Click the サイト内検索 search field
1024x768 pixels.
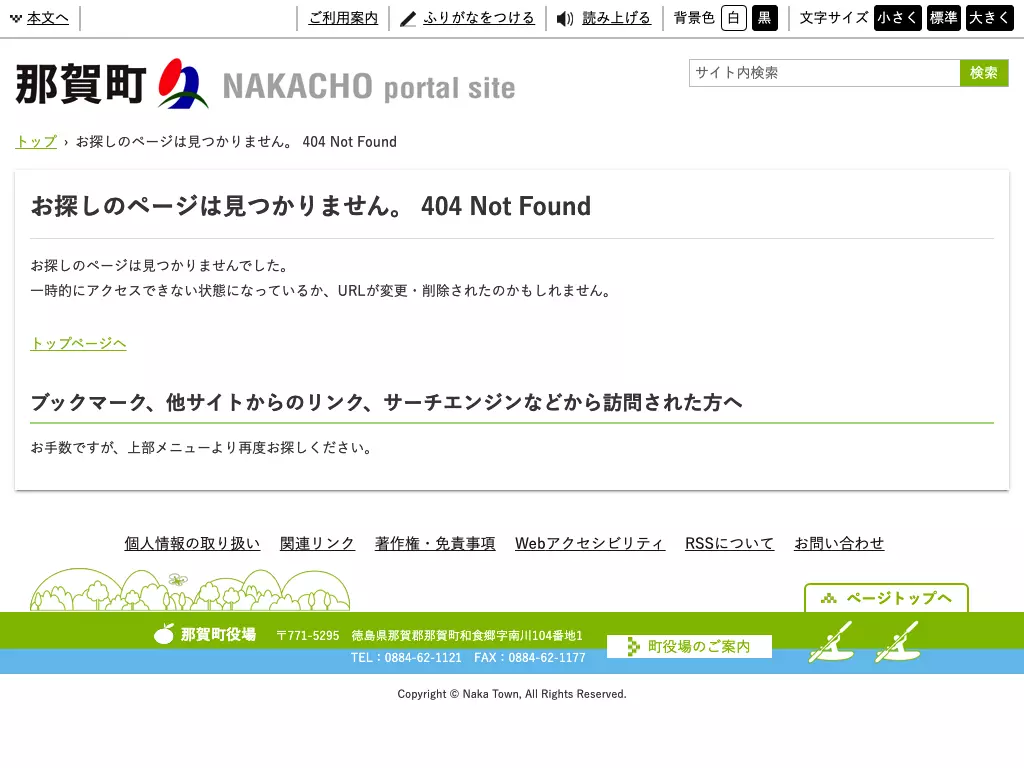(824, 73)
